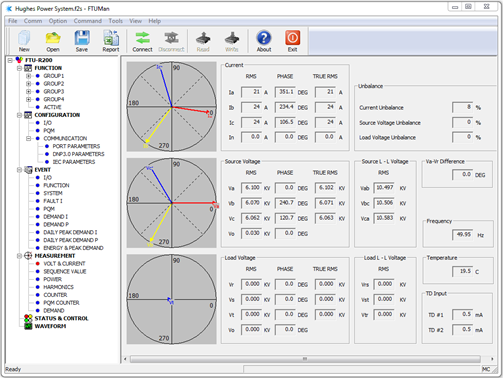
Task: Select PQM COUNTER measurement item
Action: (61, 303)
